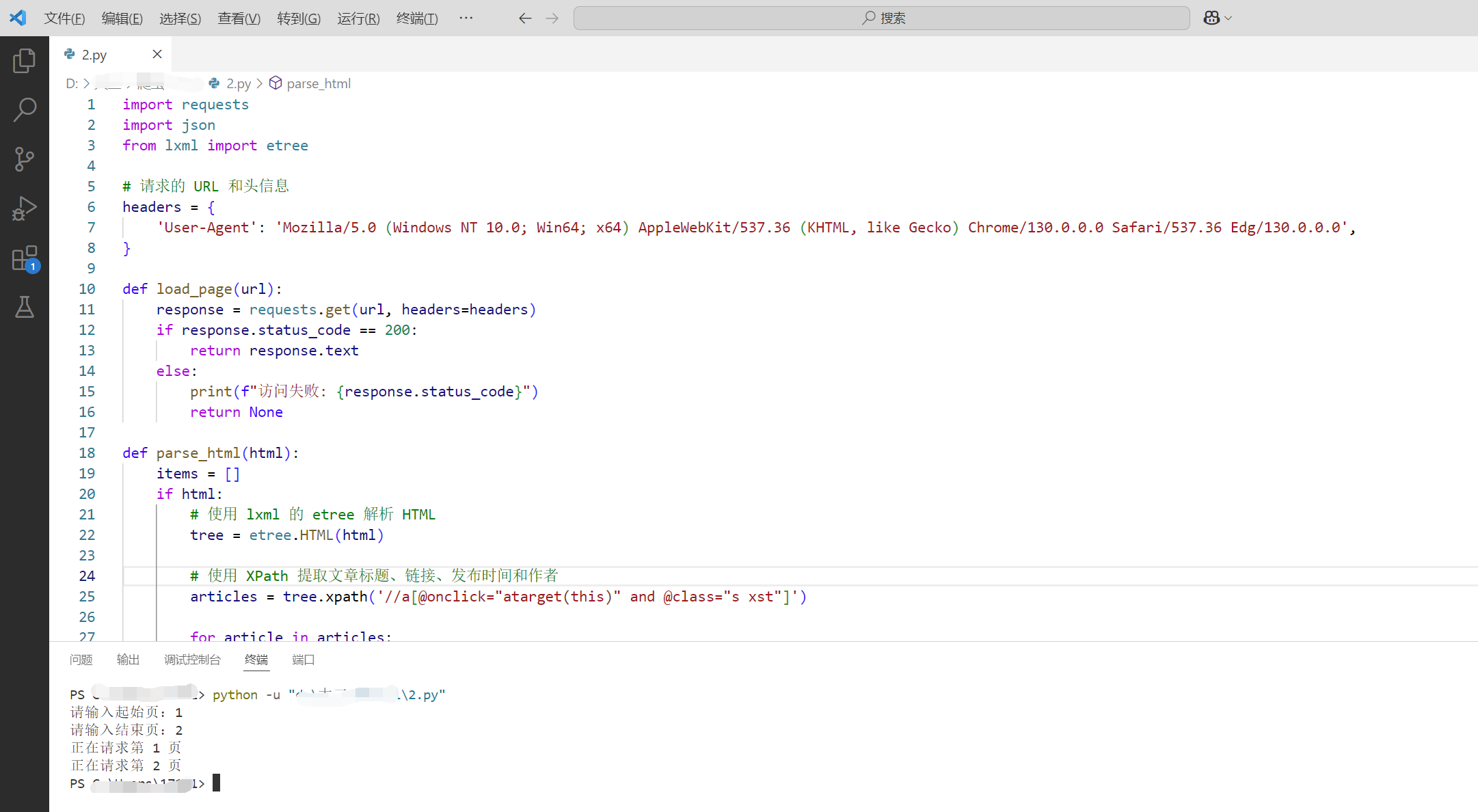Switch to the 端口 panel tab
Viewport: 1478px width, 812px height.
tap(303, 660)
